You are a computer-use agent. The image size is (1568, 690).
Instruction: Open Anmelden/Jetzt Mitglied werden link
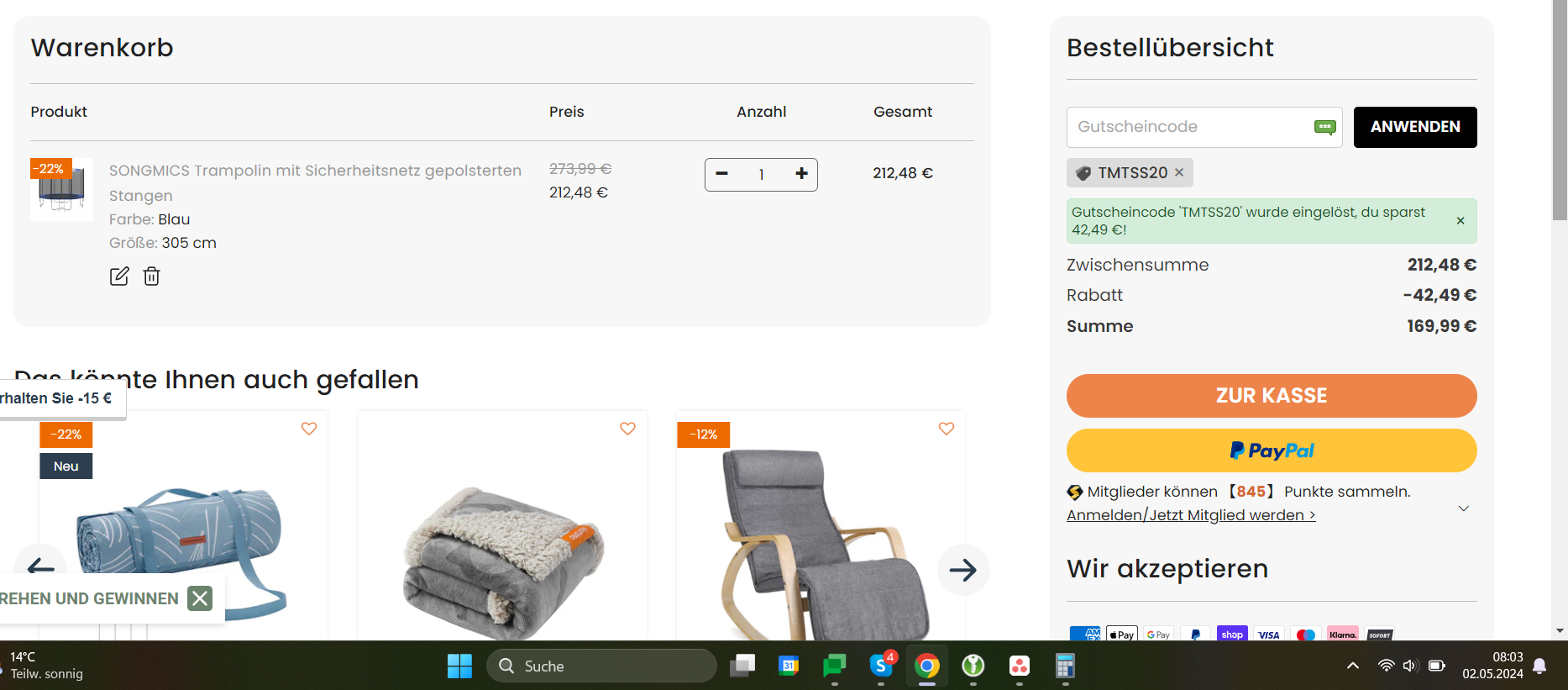pos(1191,515)
